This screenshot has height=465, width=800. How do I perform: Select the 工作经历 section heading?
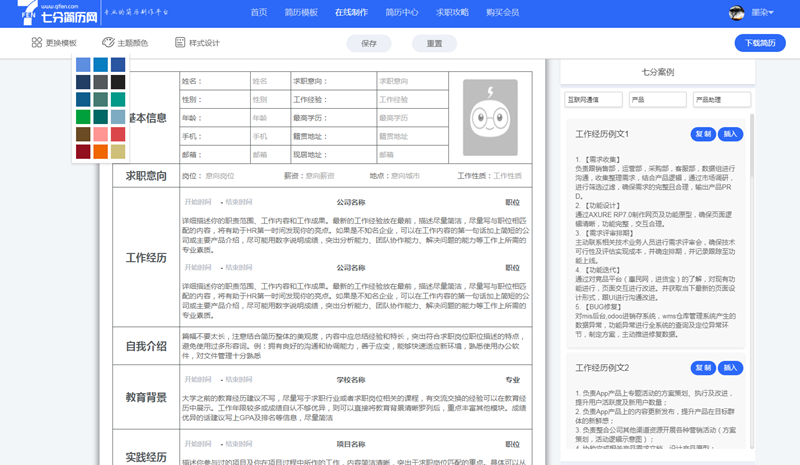146,258
